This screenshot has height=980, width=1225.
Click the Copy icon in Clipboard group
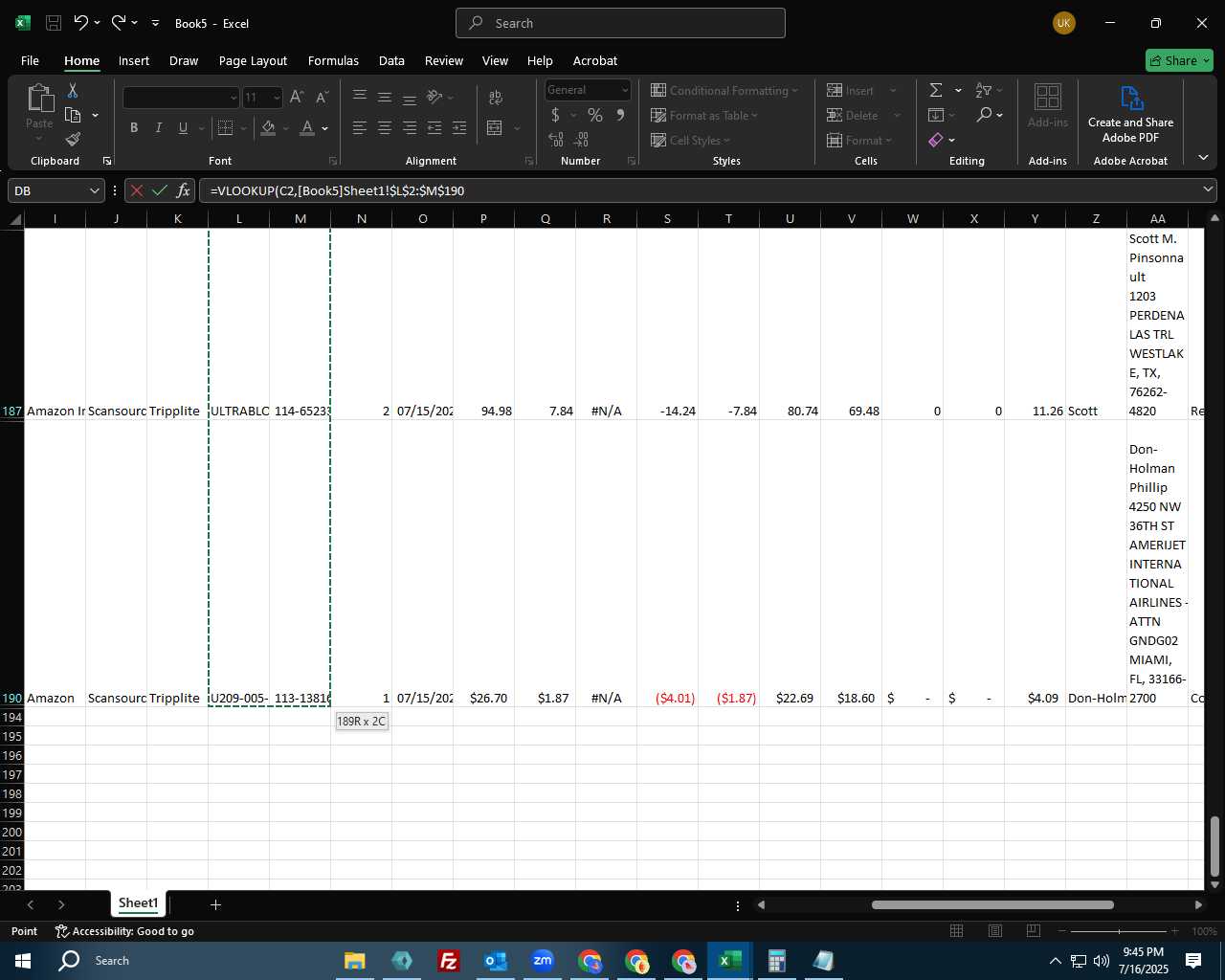point(73,115)
